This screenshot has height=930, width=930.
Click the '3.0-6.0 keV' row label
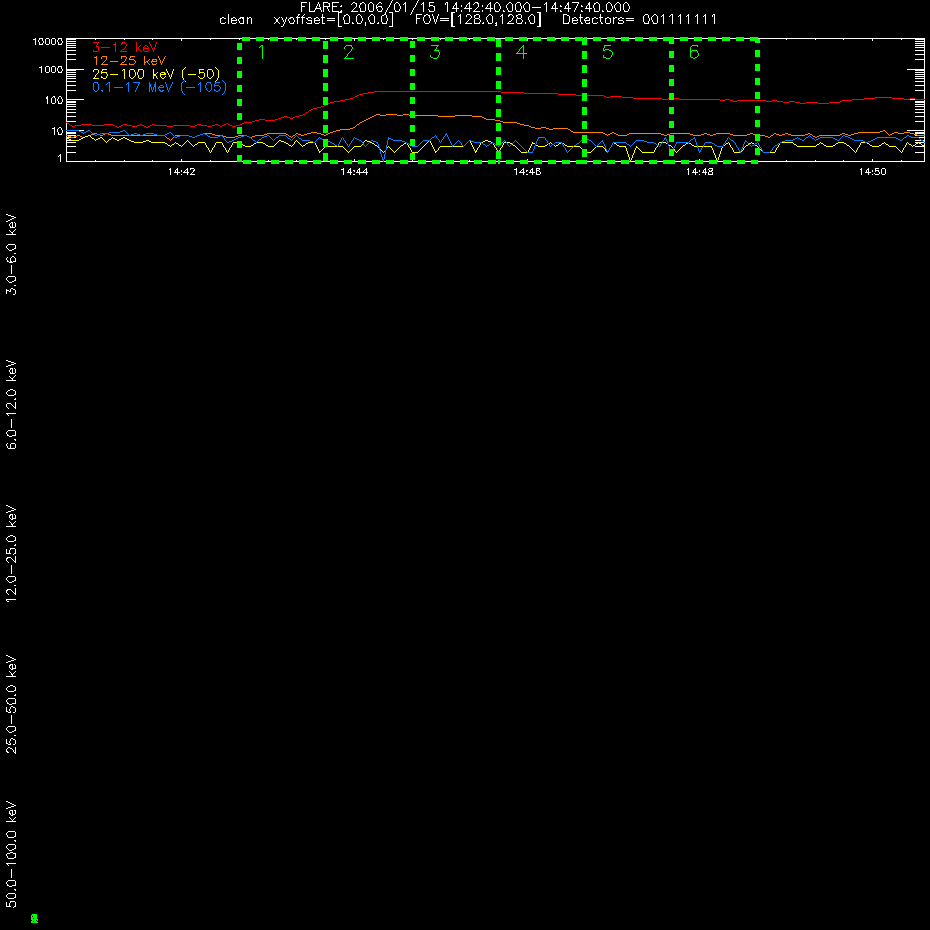click(11, 254)
